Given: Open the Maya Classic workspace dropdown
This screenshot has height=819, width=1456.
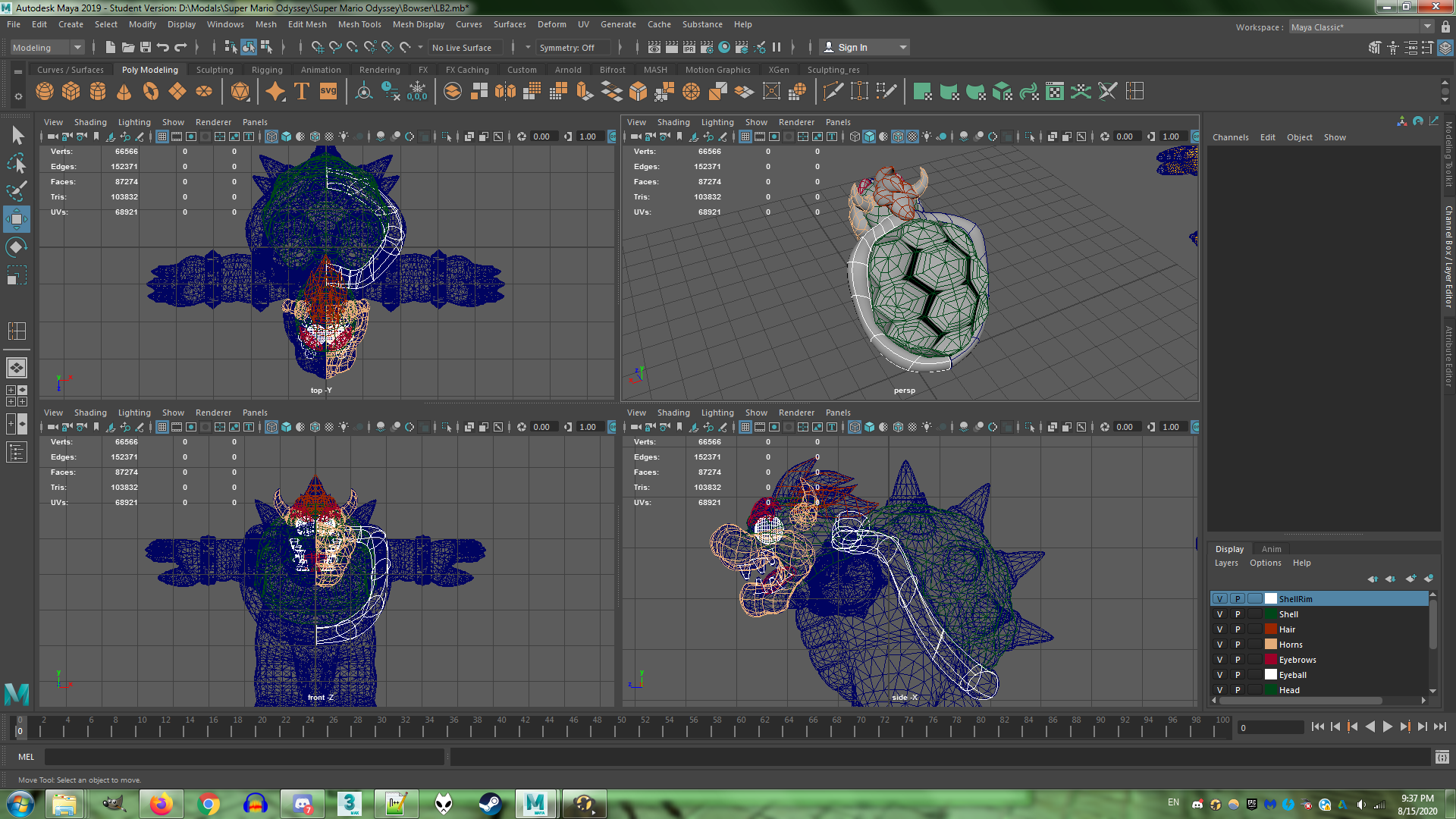Looking at the screenshot, I should coord(1361,27).
